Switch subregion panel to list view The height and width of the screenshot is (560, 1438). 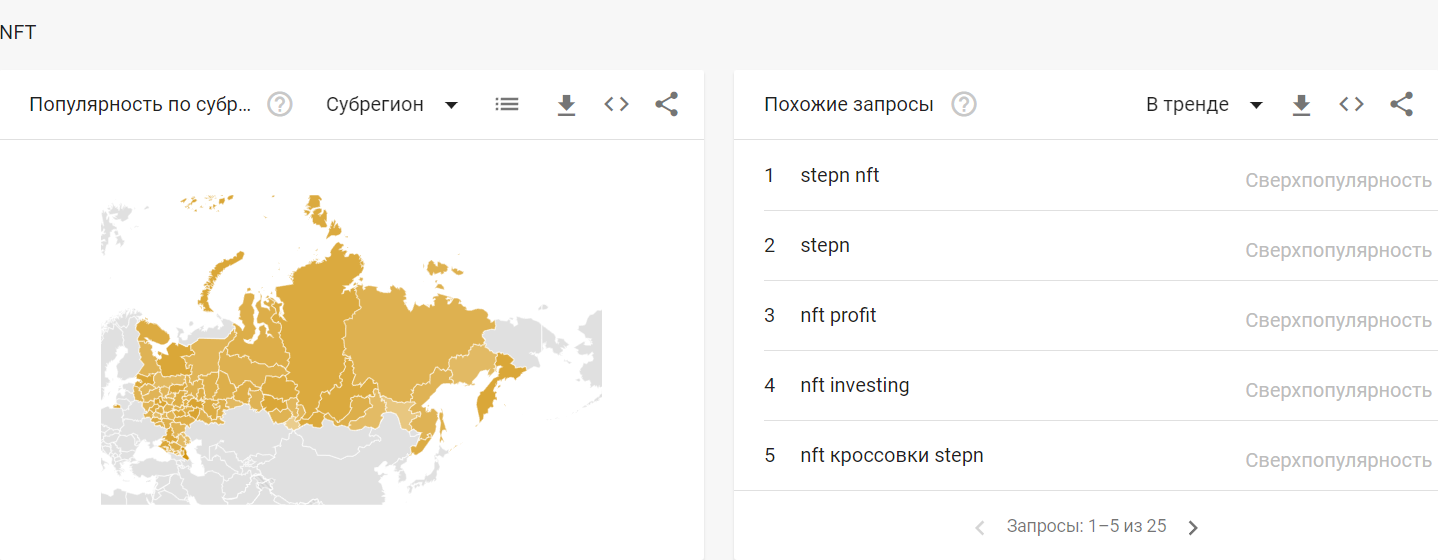click(507, 104)
